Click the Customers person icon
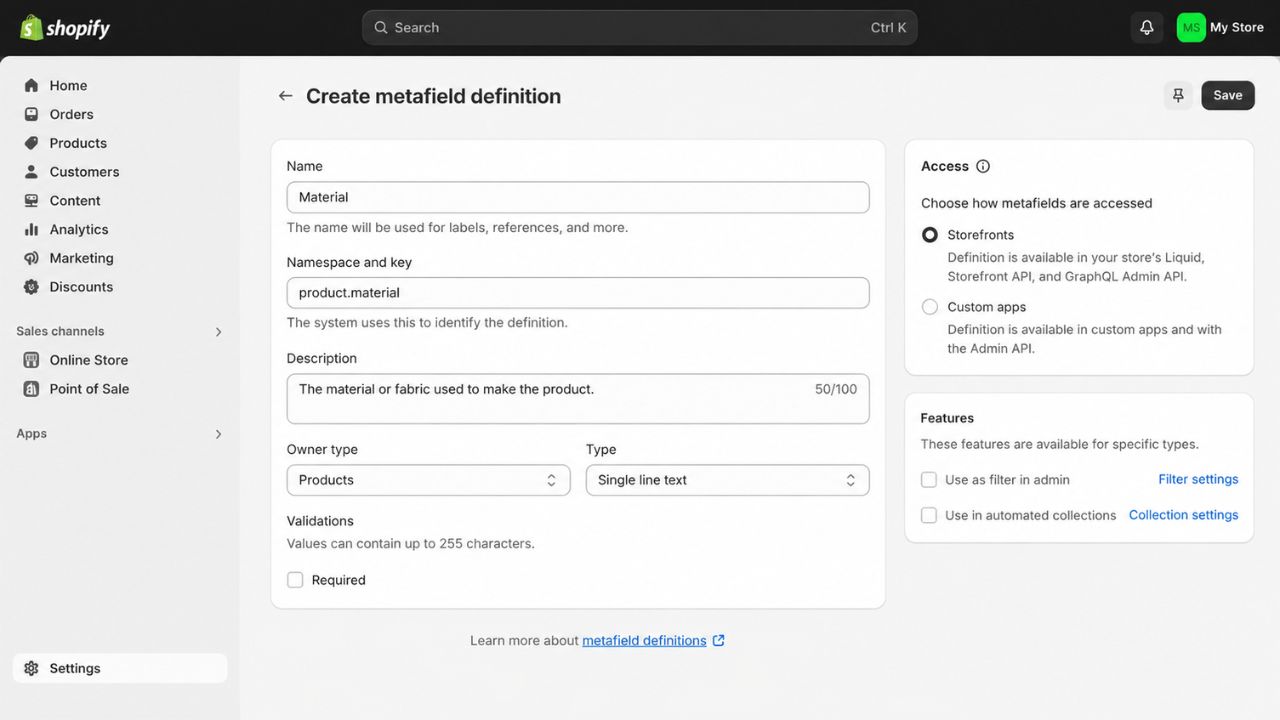1280x720 pixels. 31,172
